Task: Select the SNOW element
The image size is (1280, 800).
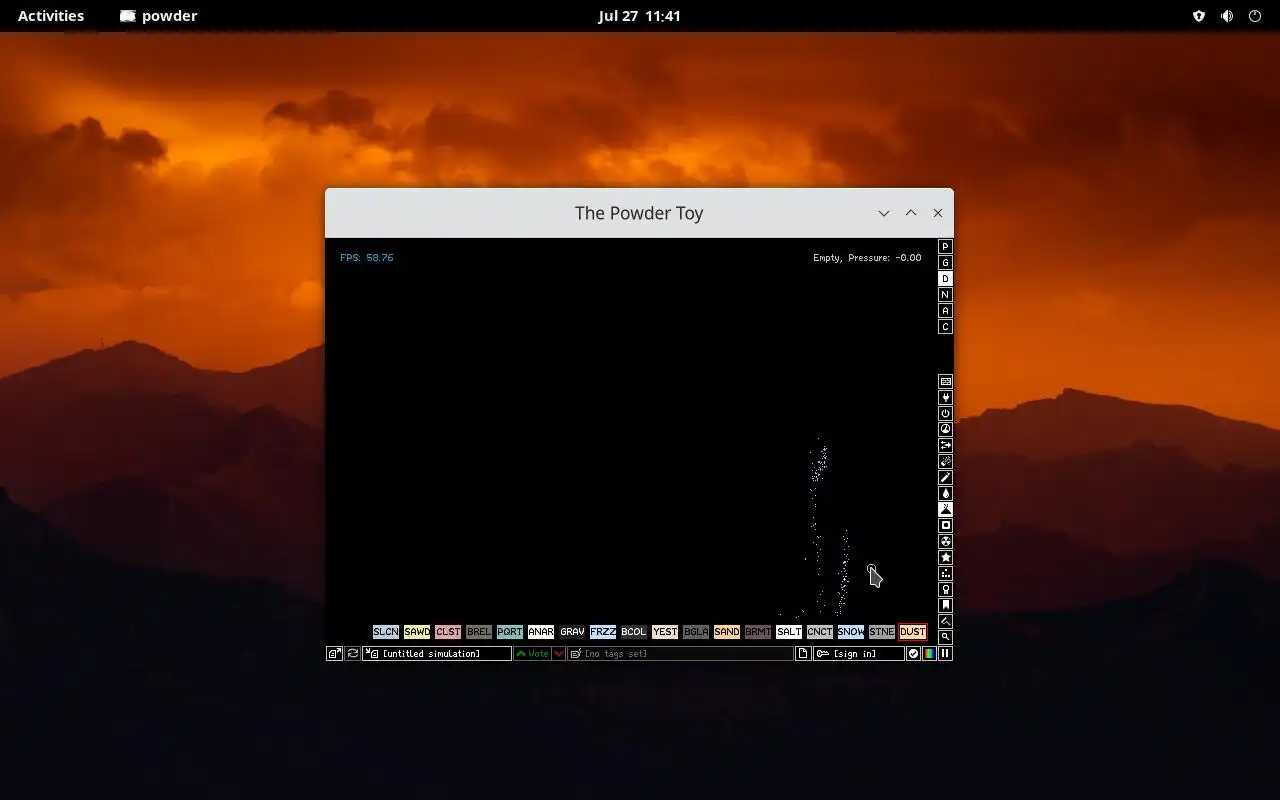Action: pyautogui.click(x=851, y=632)
